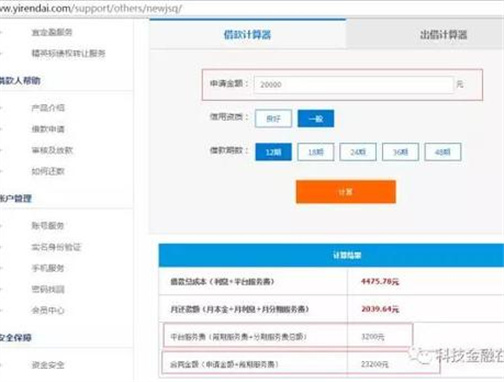This screenshot has width=504, height=382.
Task: Click the 安全保障 section heading
Action: 16,337
